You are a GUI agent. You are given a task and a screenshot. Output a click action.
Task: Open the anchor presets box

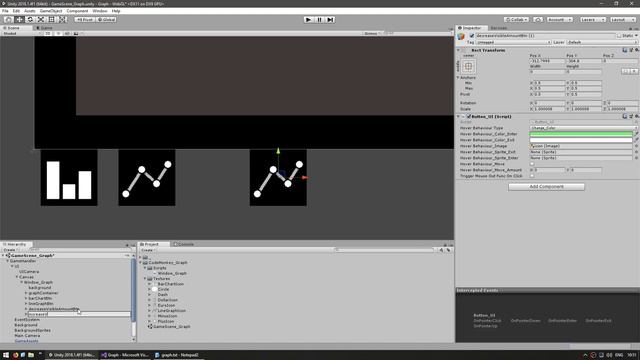point(469,66)
